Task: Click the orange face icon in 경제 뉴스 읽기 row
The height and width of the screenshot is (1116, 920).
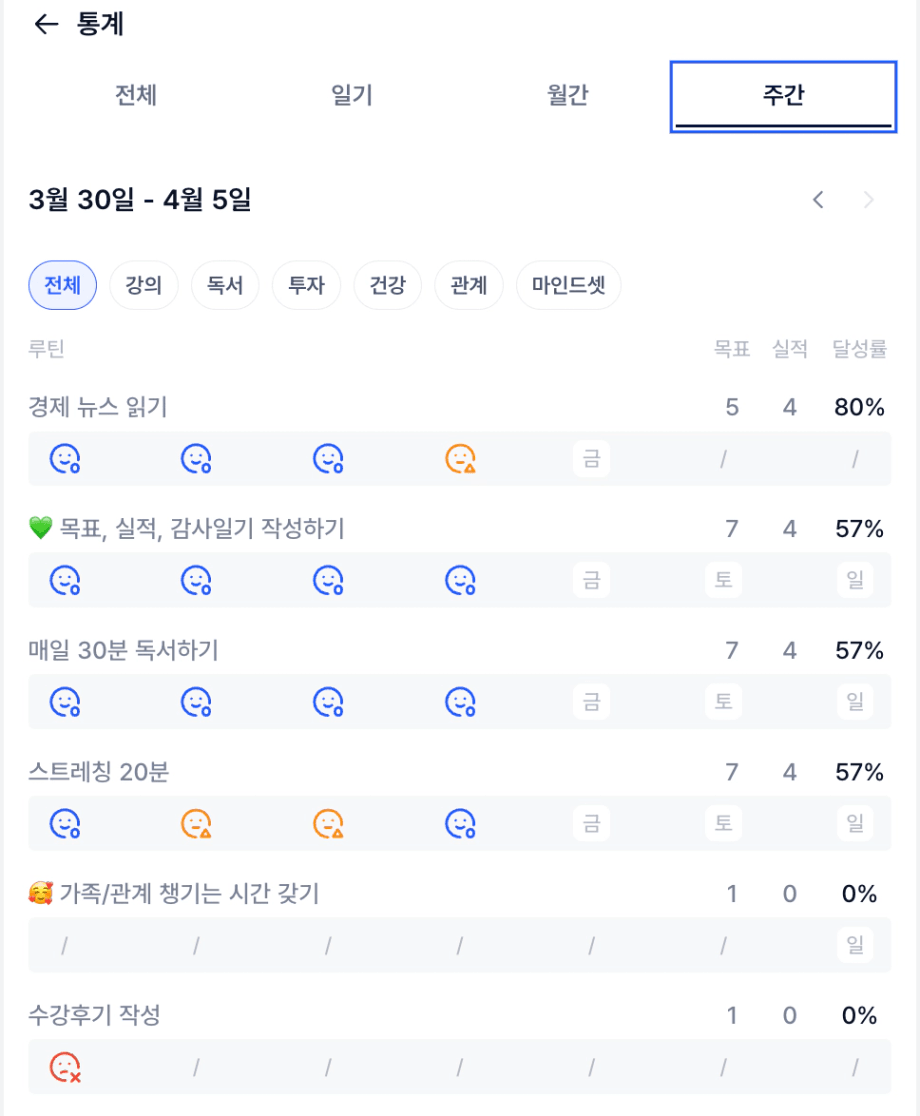Action: coord(460,459)
